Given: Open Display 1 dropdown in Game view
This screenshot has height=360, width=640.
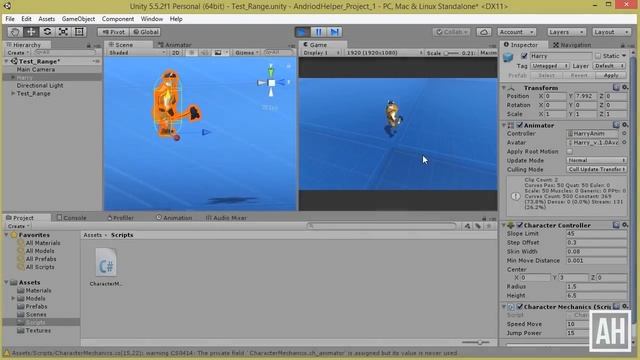Looking at the screenshot, I should coord(321,53).
